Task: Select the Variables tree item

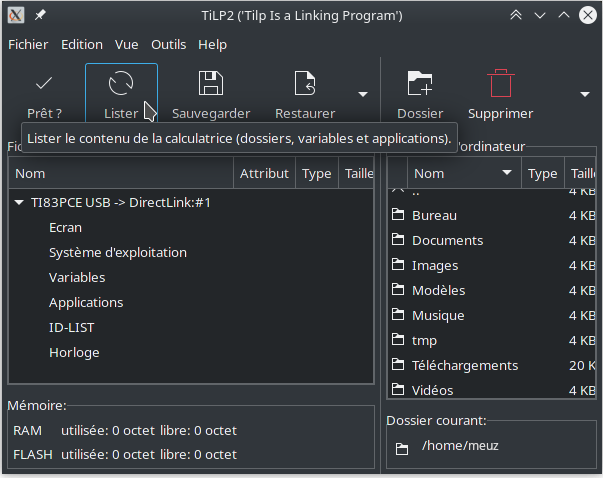Action: coord(77,277)
